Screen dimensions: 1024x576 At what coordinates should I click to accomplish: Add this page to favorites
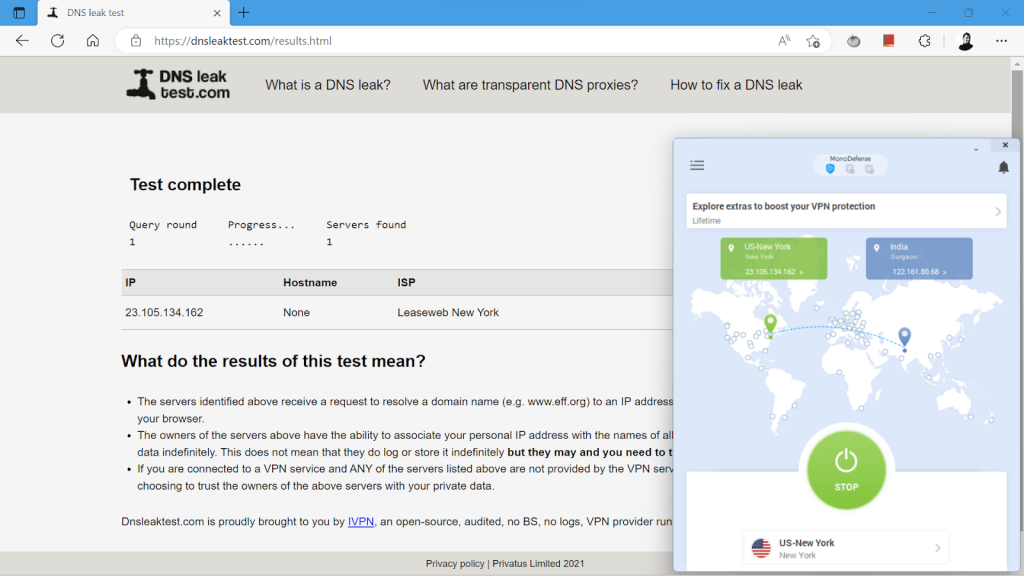tap(813, 41)
